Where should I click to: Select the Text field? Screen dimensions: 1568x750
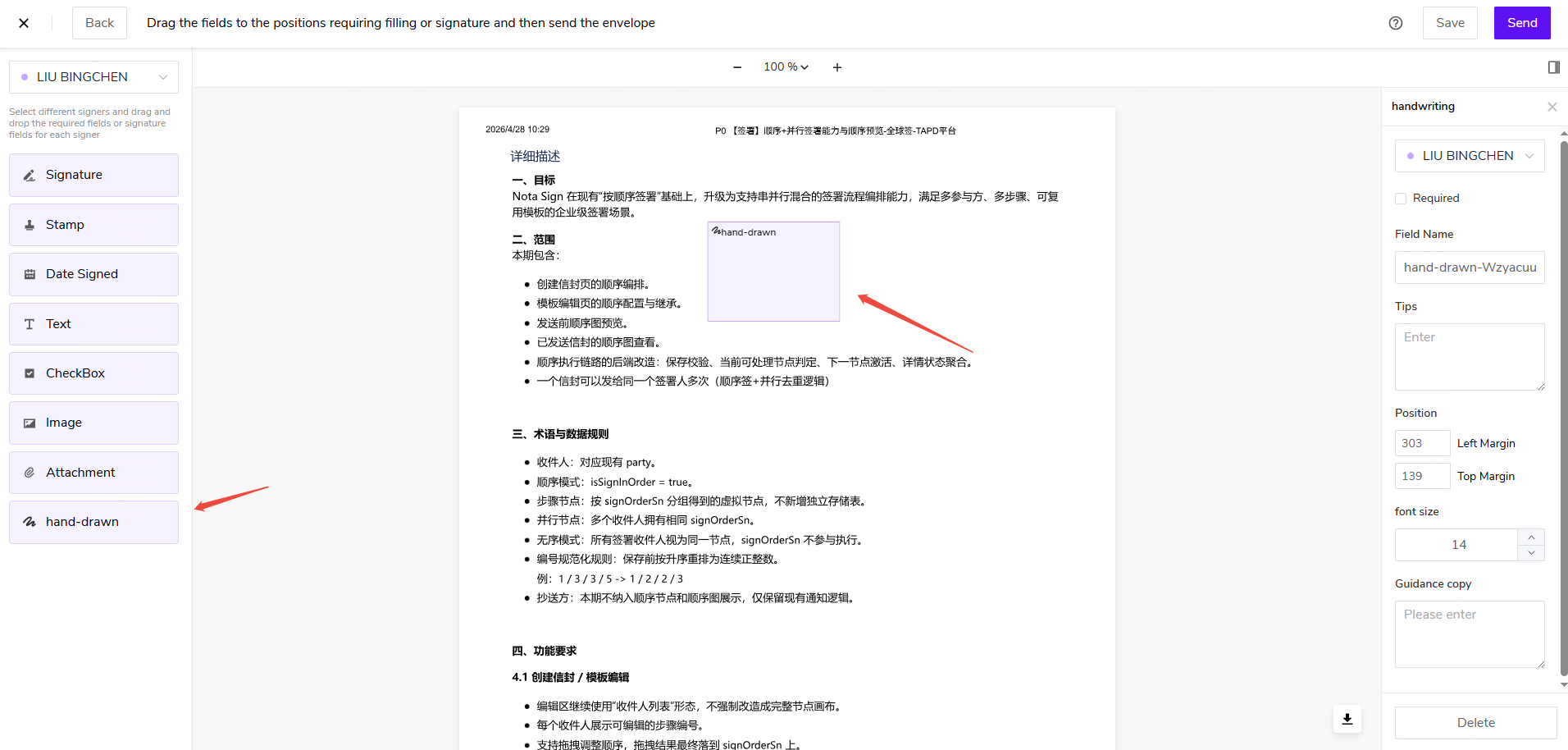[x=93, y=324]
